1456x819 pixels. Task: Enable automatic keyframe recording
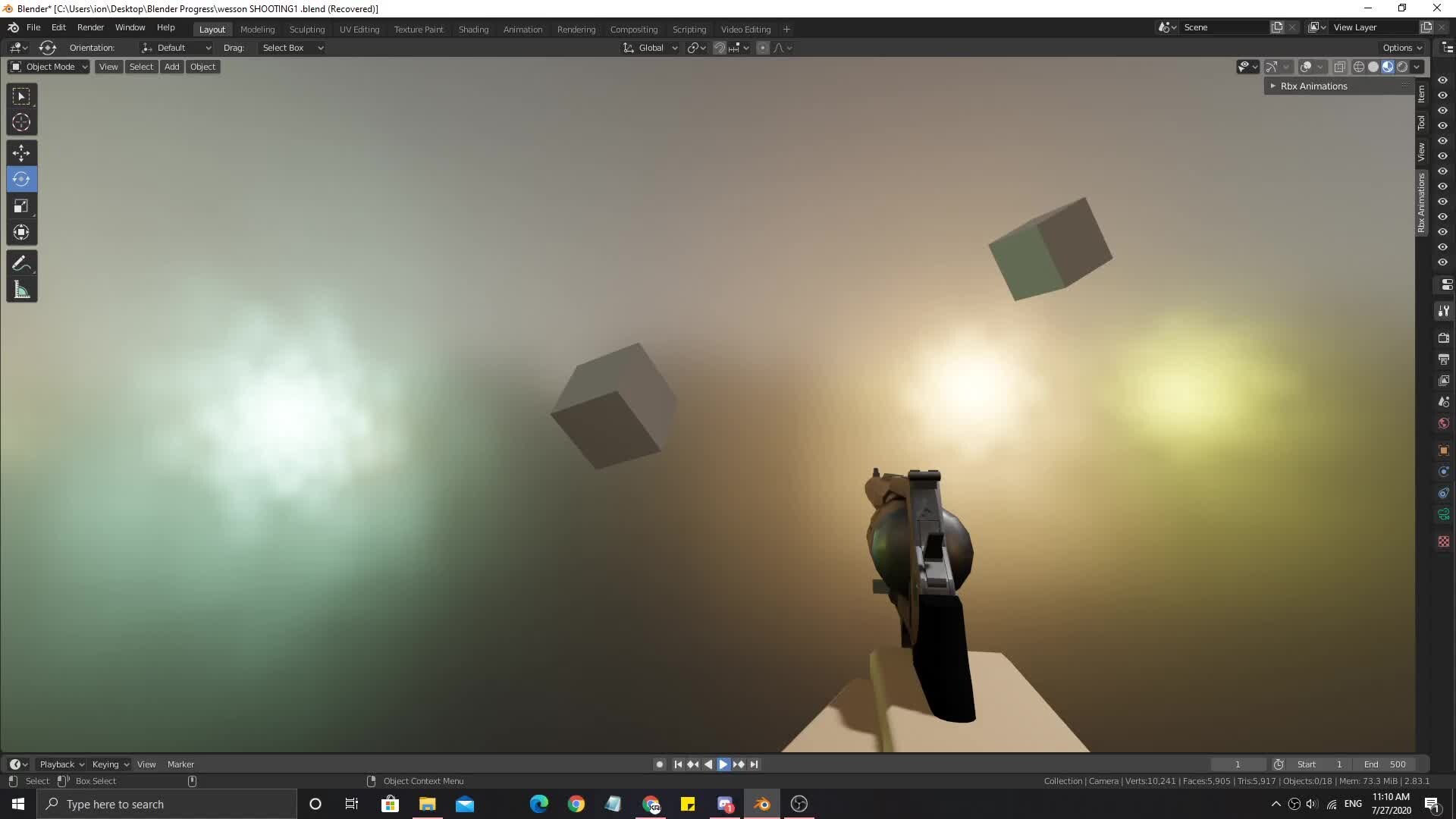pyautogui.click(x=658, y=764)
